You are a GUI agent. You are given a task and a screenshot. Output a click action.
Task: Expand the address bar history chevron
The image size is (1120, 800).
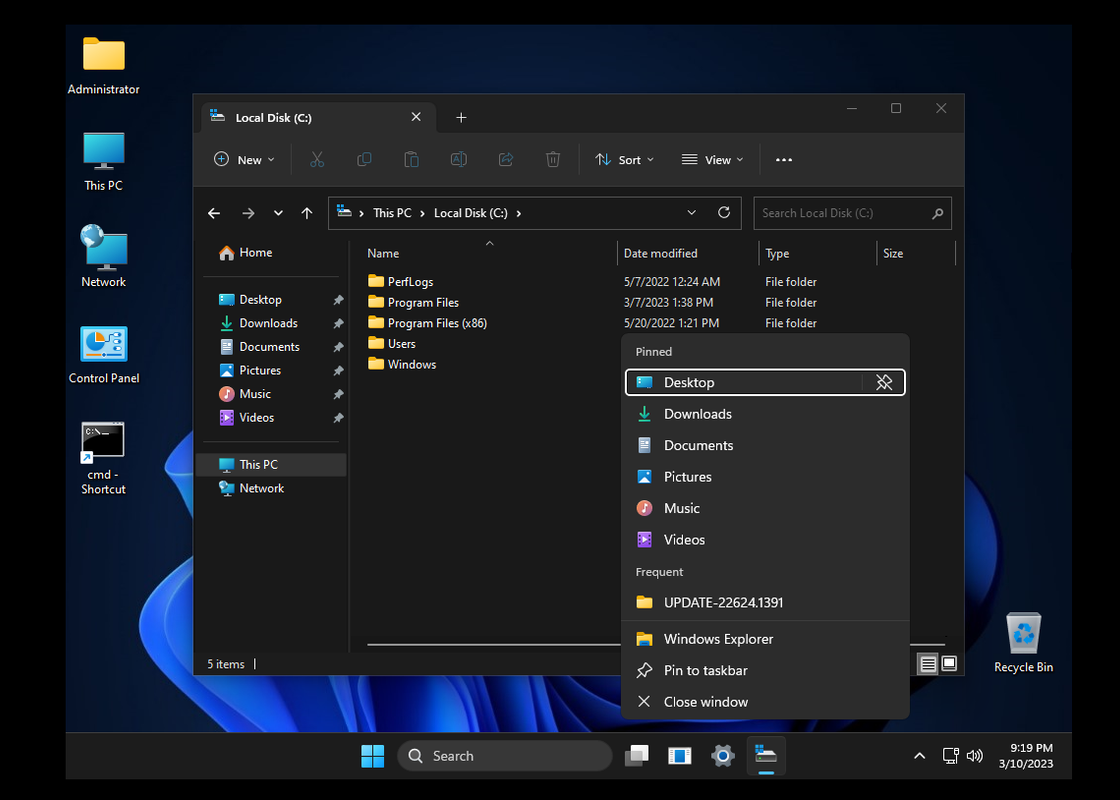tap(691, 213)
